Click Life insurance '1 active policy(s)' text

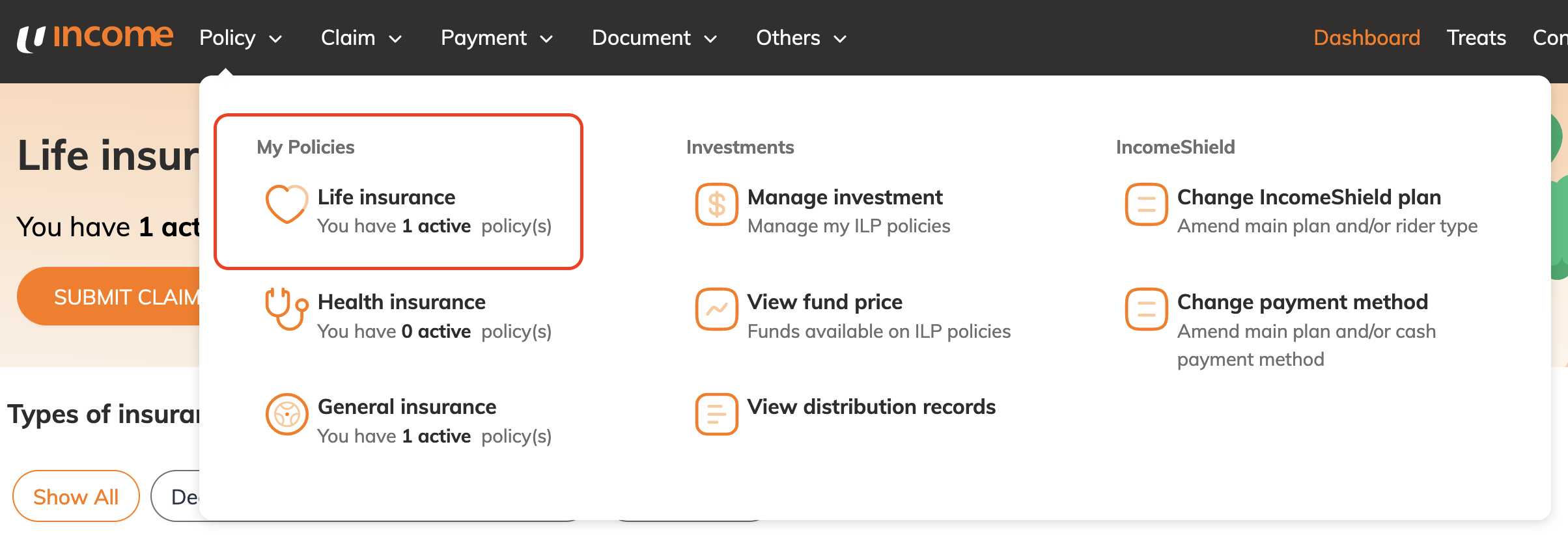[x=434, y=226]
